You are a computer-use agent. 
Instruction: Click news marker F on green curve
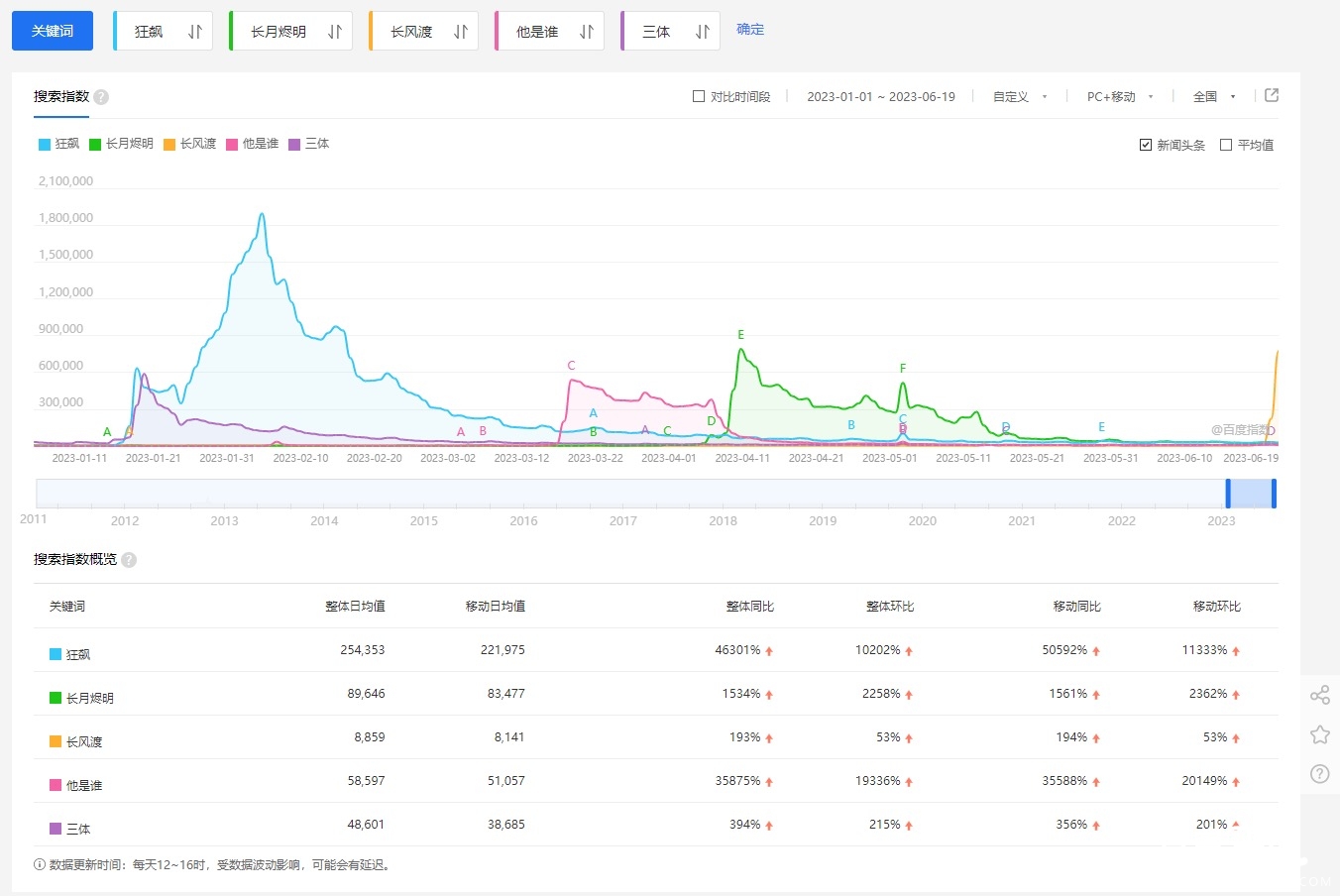point(903,369)
